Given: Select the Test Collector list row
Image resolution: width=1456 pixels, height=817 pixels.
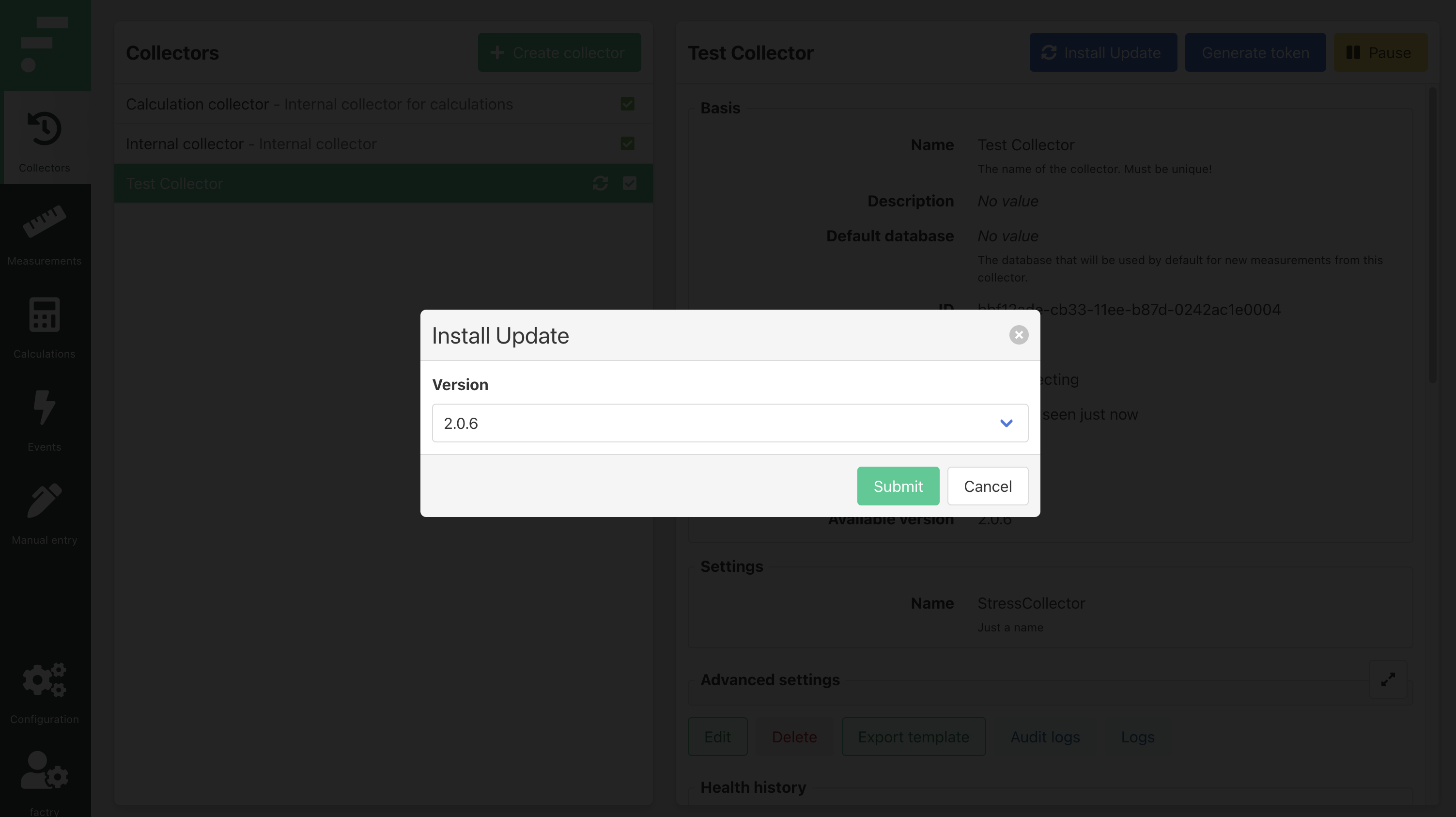Looking at the screenshot, I should coord(383,183).
